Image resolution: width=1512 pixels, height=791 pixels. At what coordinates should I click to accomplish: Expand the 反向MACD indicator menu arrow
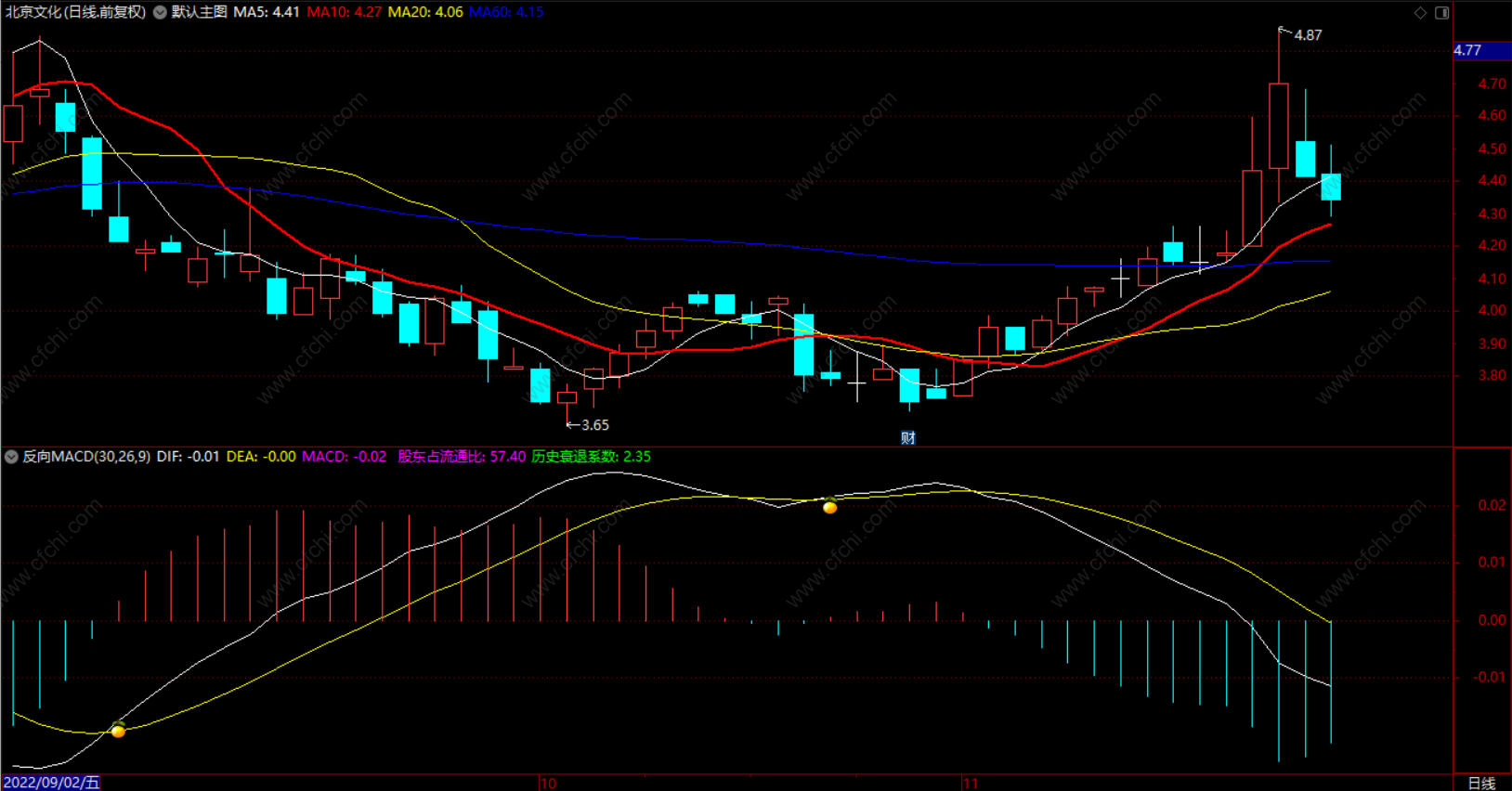point(11,457)
